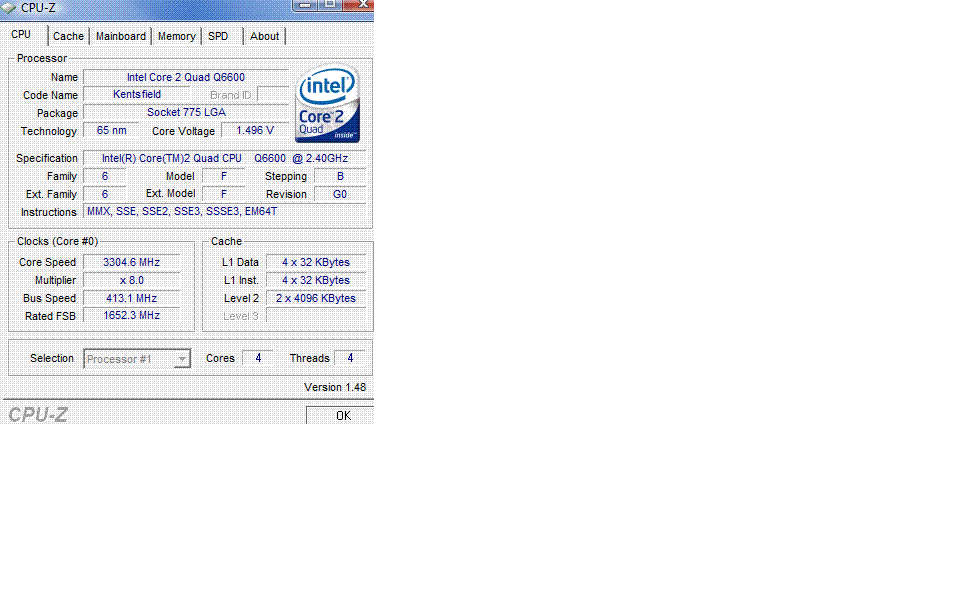960x600 pixels.
Task: Click the Threads count value
Action: (x=350, y=358)
